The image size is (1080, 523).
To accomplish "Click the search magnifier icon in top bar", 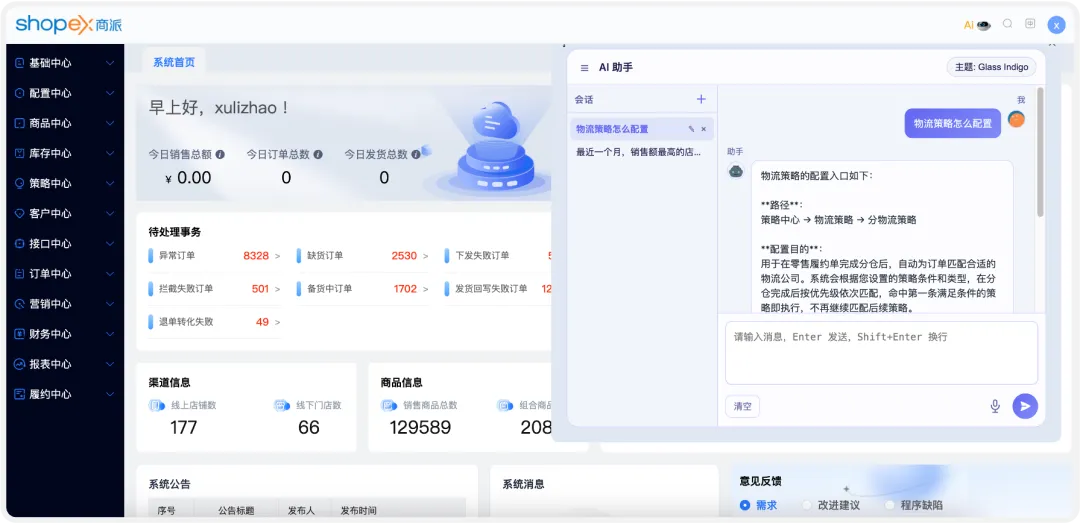I will tap(1007, 23).
